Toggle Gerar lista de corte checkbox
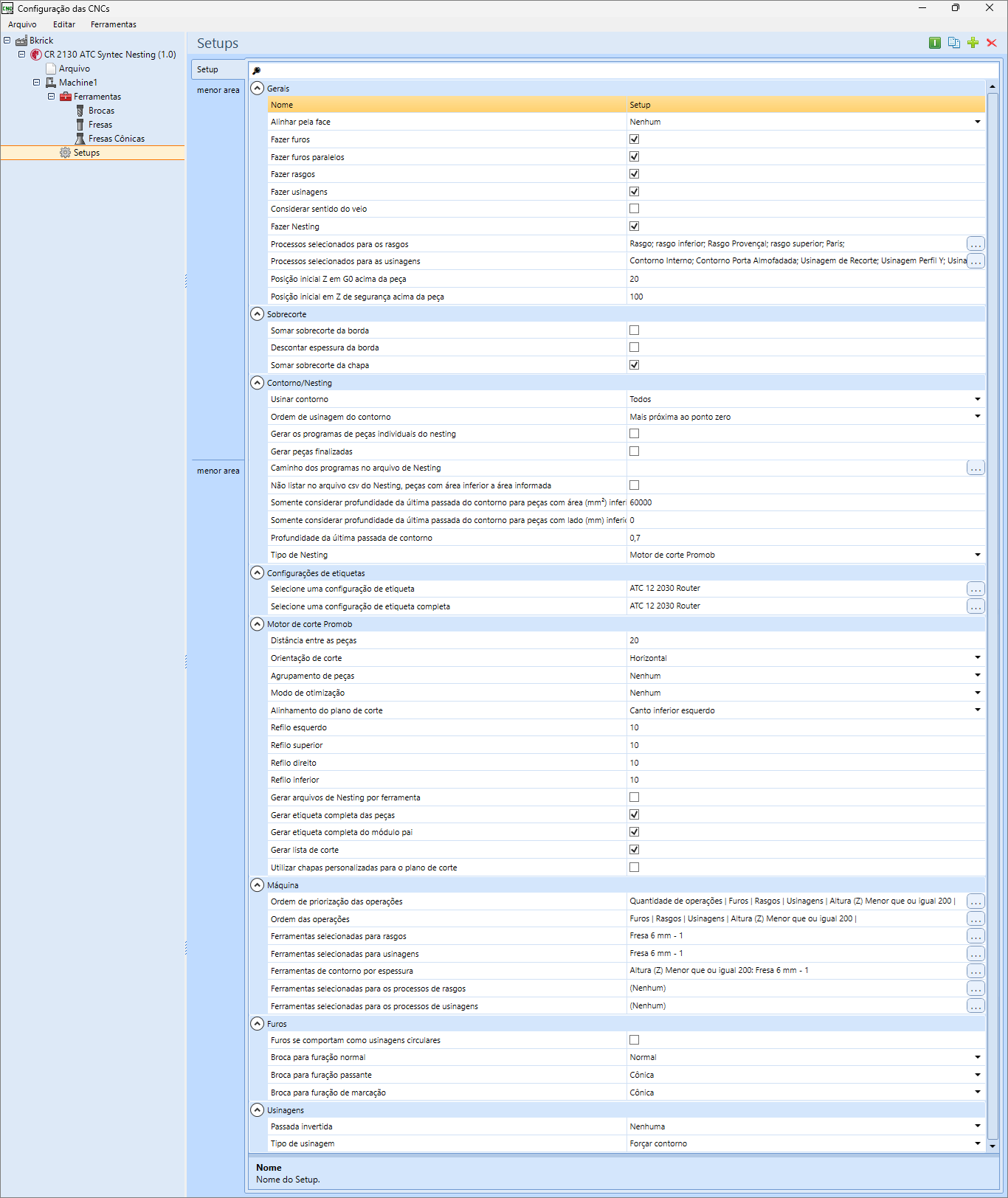Screen dimensions: 1008x1198 [x=634, y=850]
